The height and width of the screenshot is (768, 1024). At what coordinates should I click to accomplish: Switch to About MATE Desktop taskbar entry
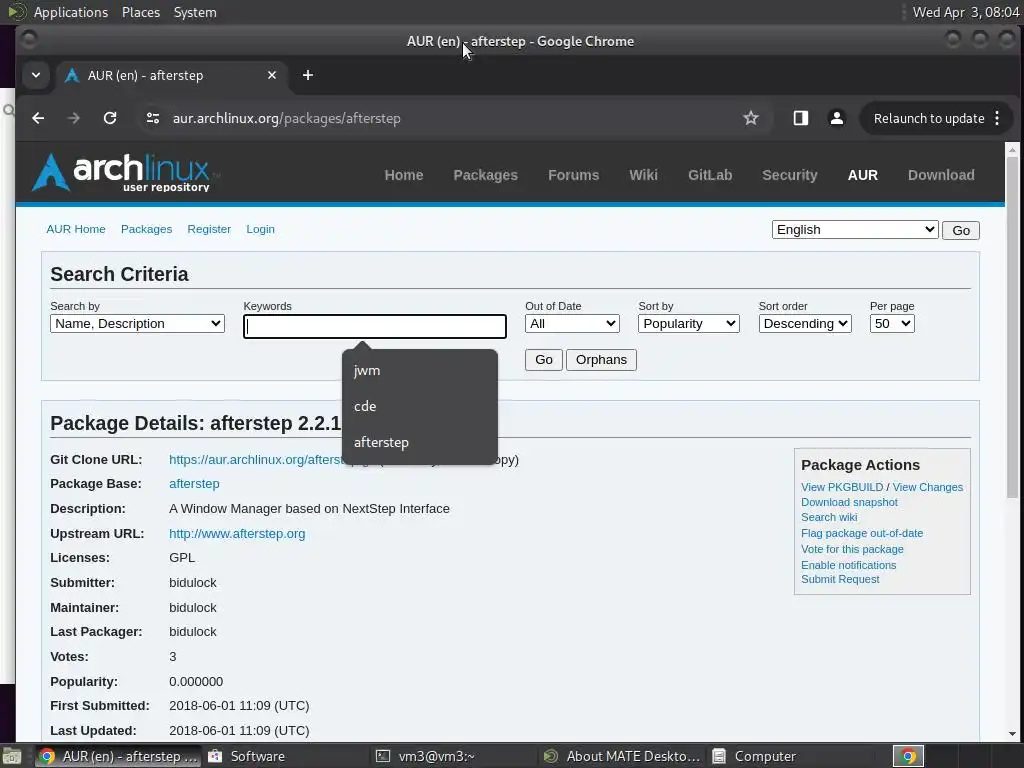[622, 756]
